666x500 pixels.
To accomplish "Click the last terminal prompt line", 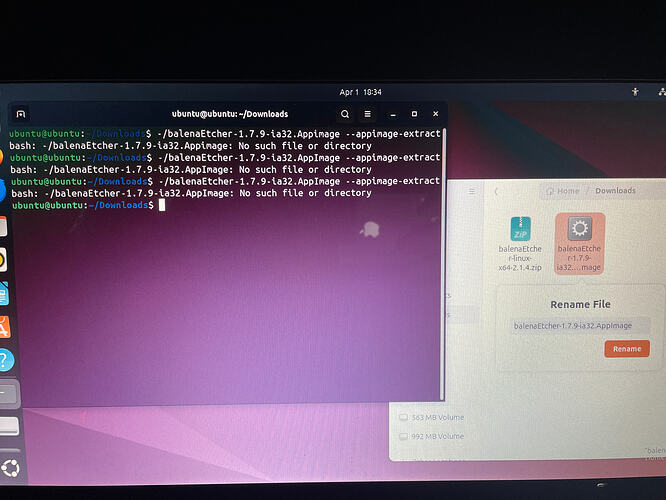I will (88, 205).
